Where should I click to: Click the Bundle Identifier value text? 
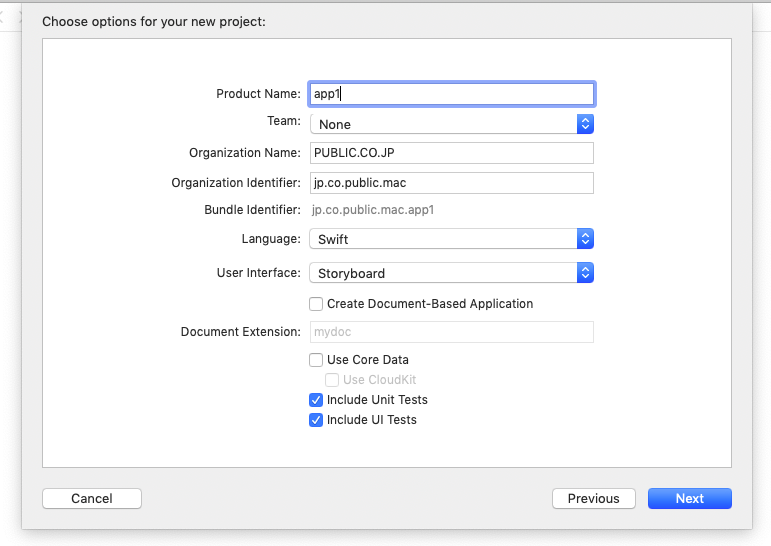[373, 210]
